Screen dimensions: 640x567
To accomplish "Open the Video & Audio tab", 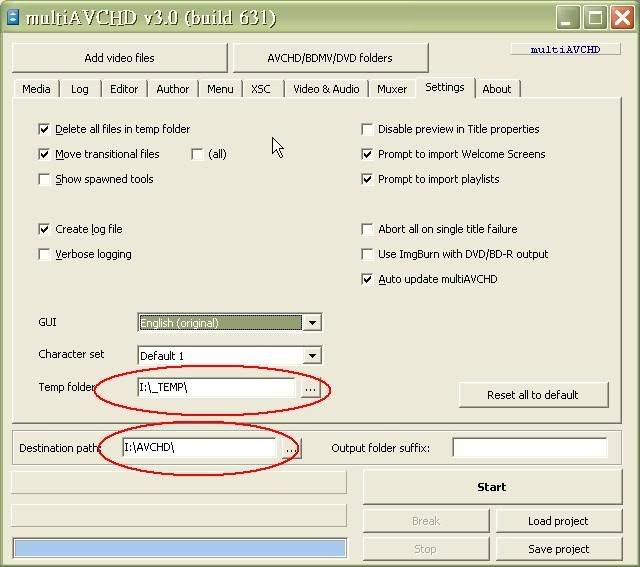I will (x=326, y=89).
